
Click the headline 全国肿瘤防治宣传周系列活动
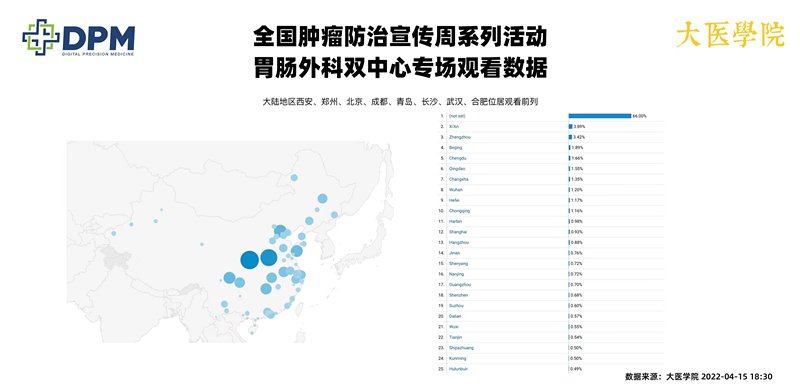(400, 38)
